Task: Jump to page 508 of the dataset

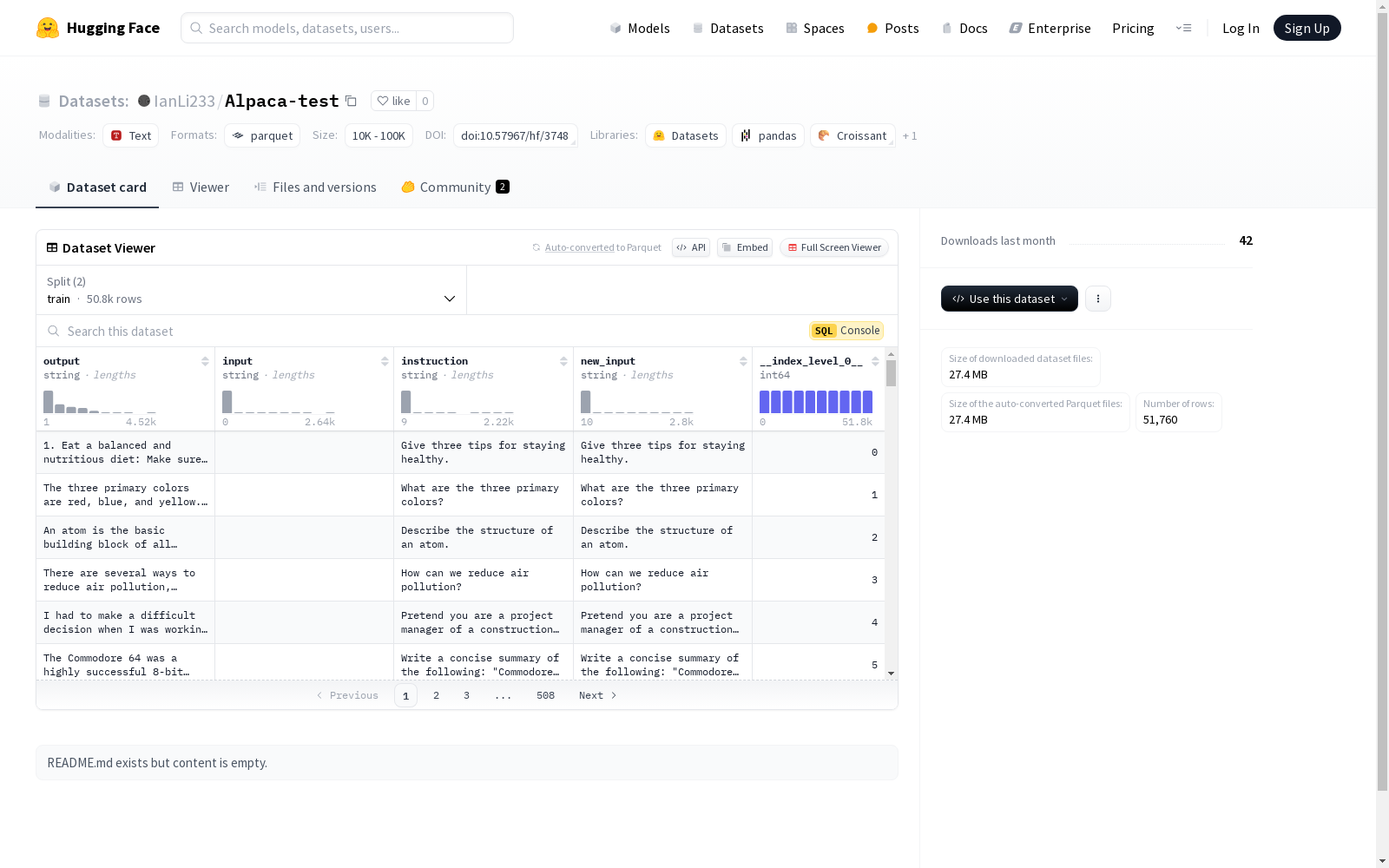Action: tap(545, 695)
